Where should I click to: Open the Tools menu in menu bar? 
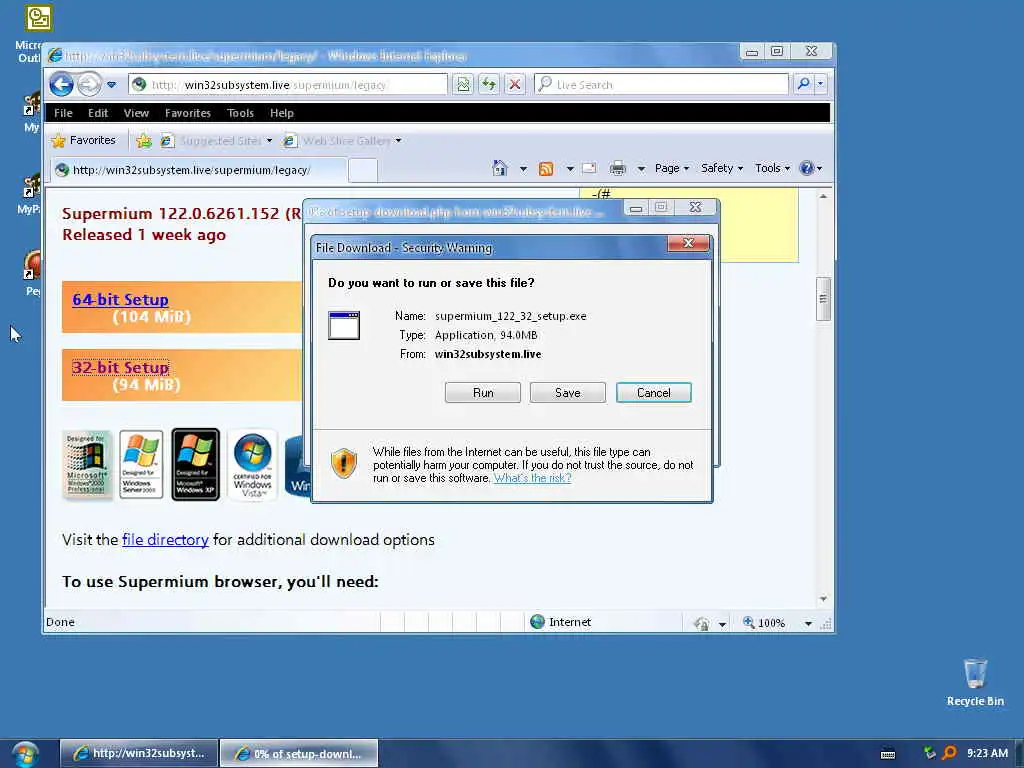[240, 113]
